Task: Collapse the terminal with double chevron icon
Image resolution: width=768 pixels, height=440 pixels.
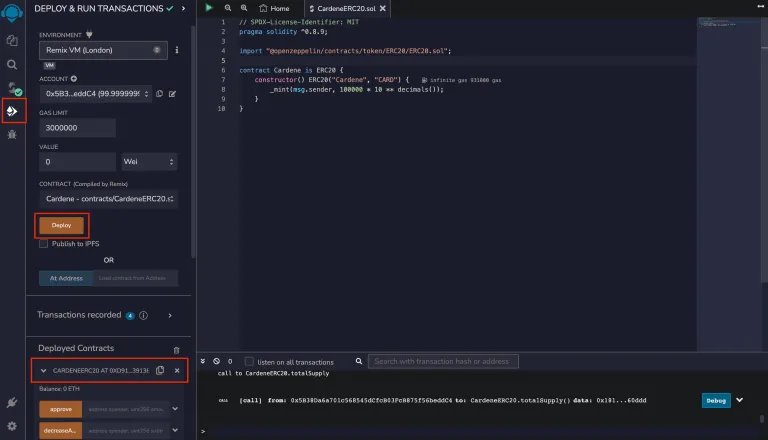Action: point(203,361)
